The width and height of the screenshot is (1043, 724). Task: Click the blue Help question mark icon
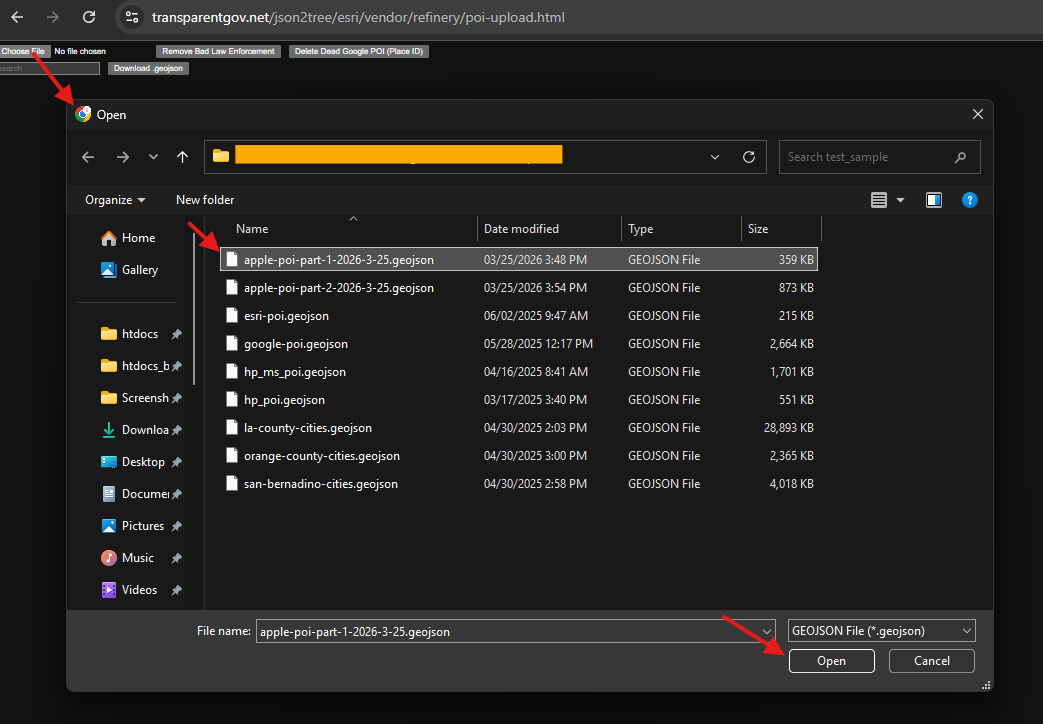tap(969, 200)
